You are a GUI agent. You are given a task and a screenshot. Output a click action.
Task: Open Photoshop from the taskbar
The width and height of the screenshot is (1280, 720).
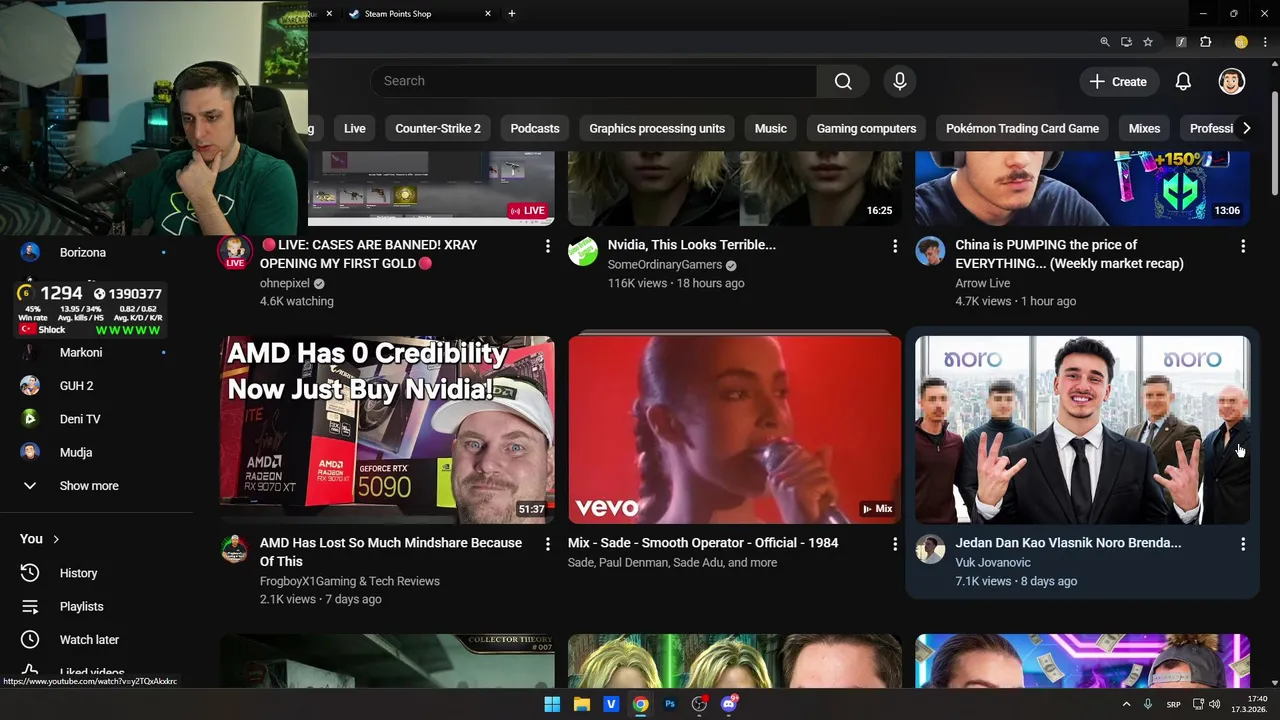point(670,704)
